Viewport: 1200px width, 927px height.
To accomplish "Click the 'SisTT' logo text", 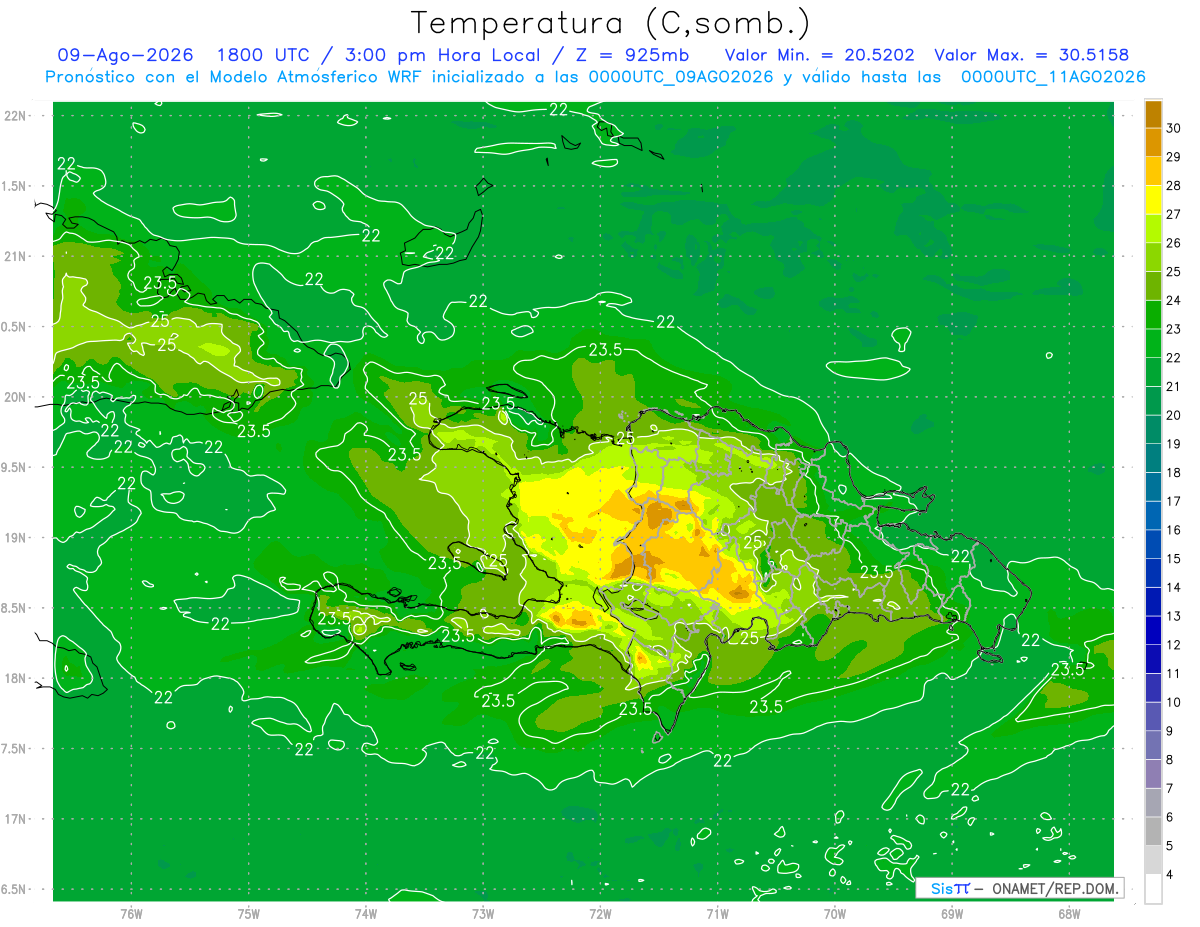I will tap(950, 888).
